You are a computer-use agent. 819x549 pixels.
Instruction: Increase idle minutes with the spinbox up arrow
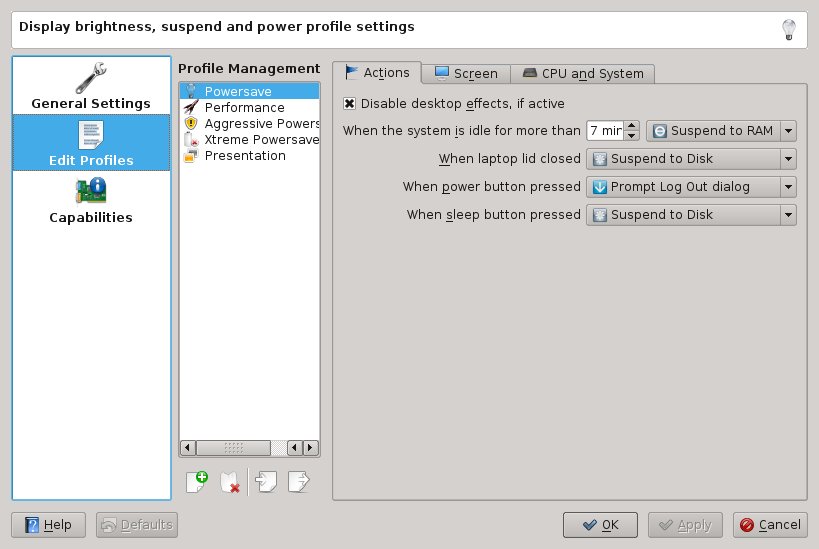click(632, 126)
